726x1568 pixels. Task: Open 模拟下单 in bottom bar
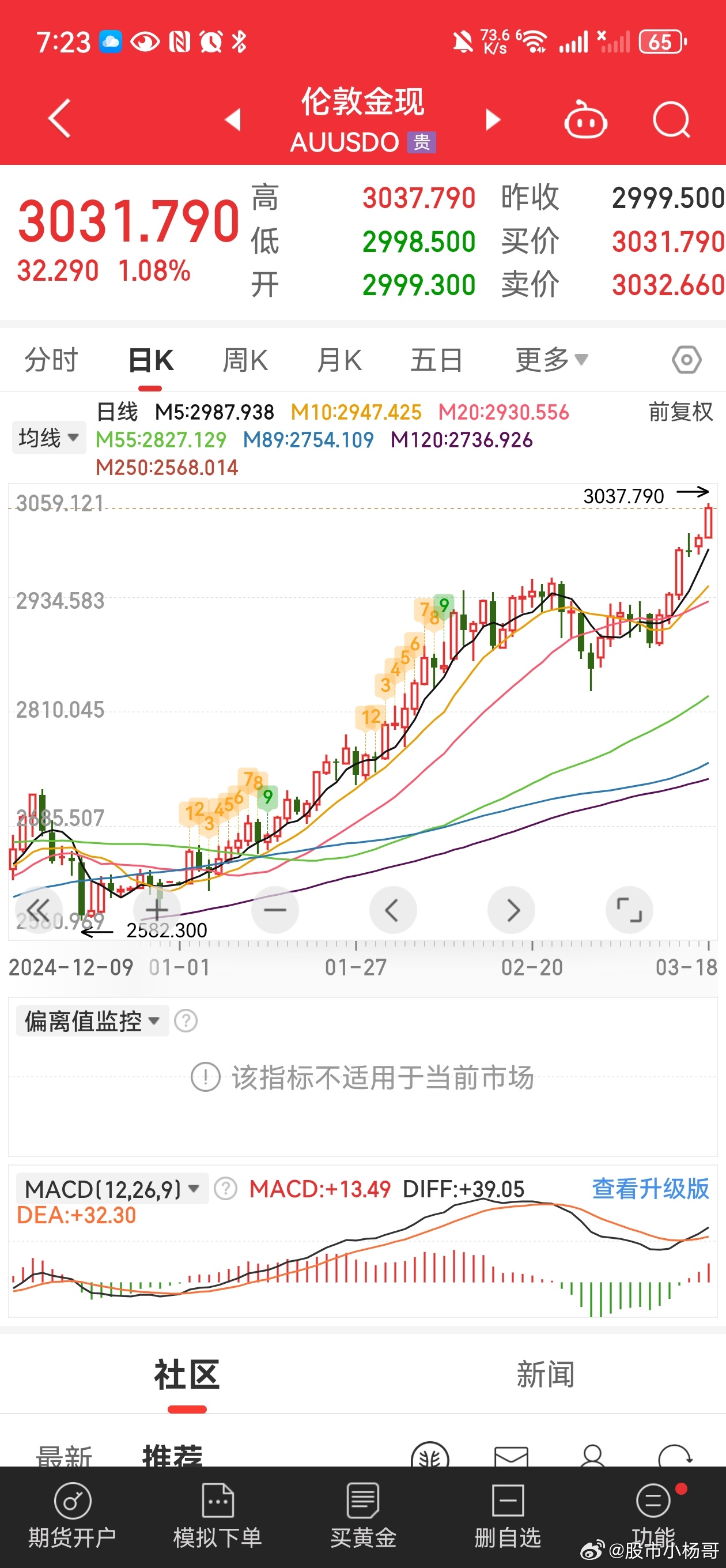pyautogui.click(x=218, y=1516)
